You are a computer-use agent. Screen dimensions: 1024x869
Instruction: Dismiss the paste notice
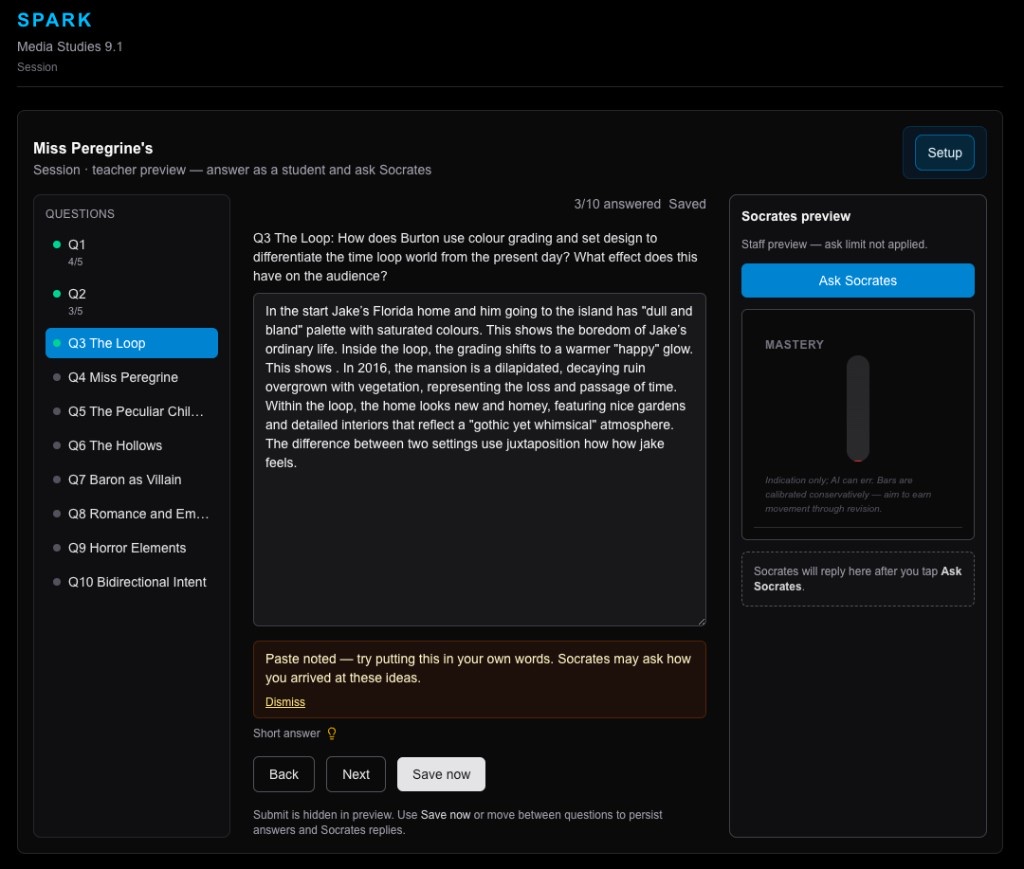coord(285,702)
